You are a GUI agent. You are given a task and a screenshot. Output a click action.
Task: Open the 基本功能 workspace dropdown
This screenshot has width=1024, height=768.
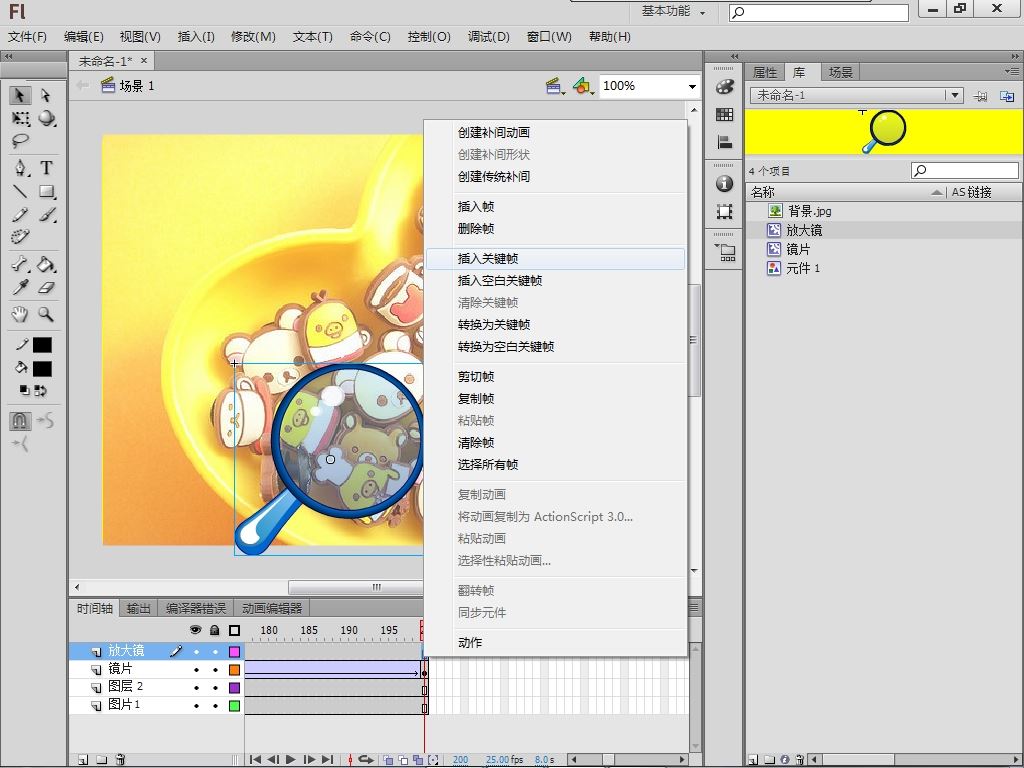673,11
